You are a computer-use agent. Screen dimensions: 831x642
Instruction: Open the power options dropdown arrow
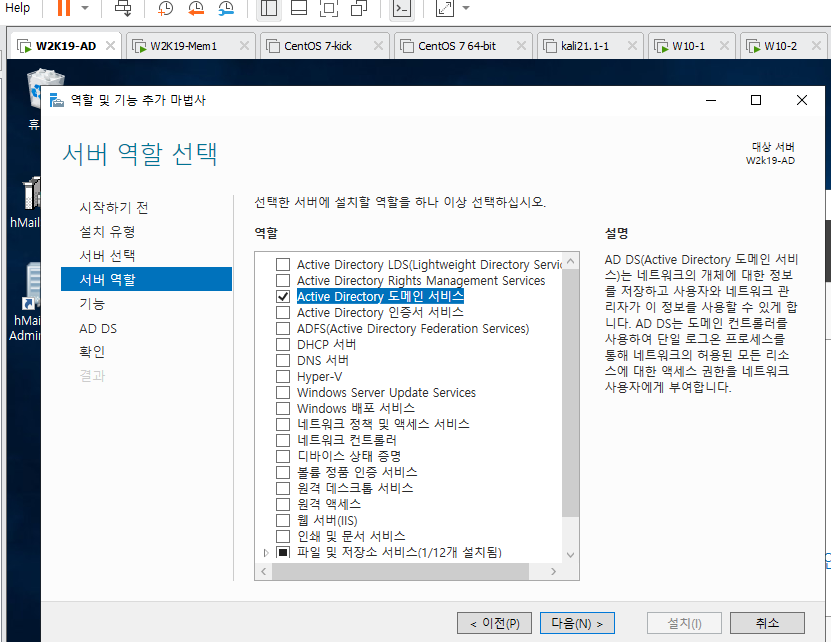coord(85,8)
